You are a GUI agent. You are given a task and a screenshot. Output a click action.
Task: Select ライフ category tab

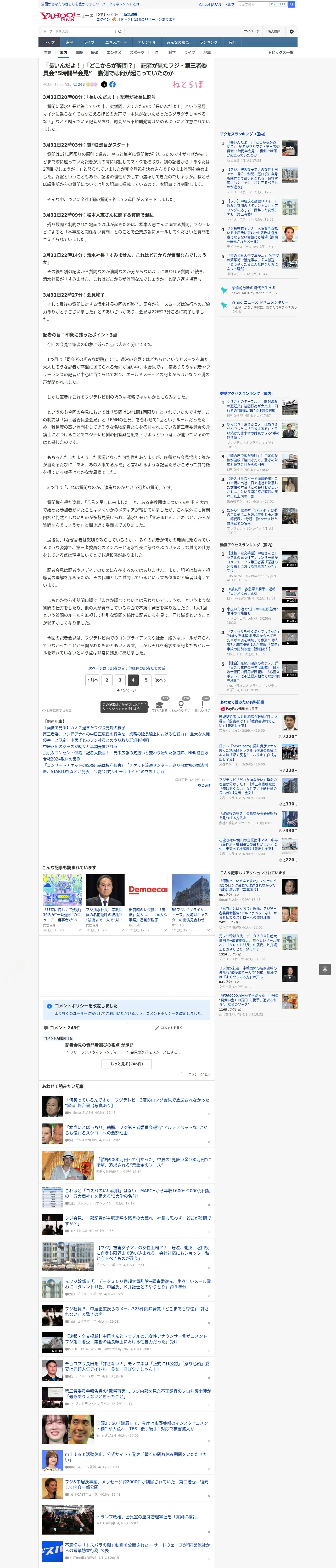(190, 52)
